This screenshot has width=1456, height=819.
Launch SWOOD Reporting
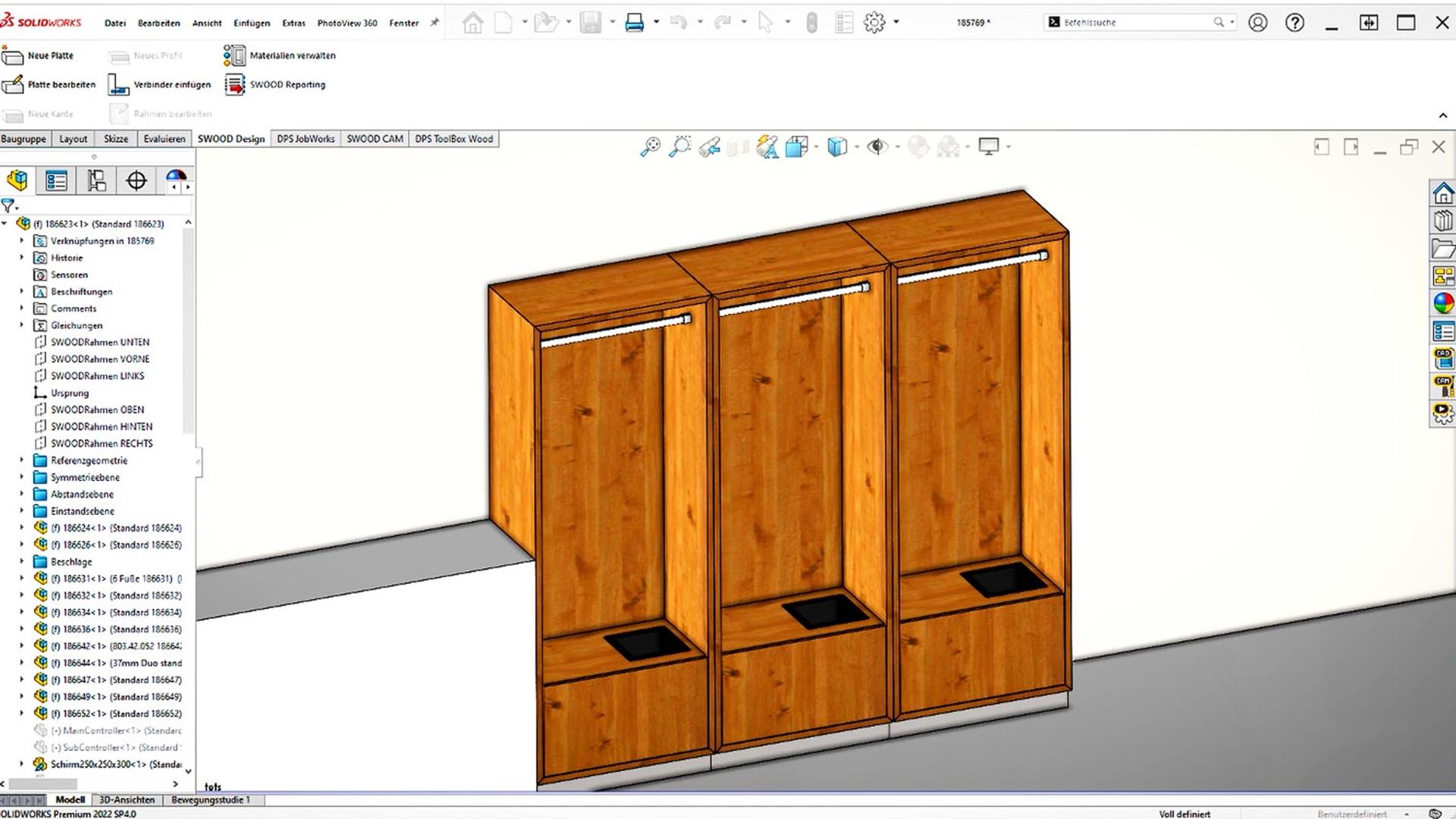tap(275, 84)
